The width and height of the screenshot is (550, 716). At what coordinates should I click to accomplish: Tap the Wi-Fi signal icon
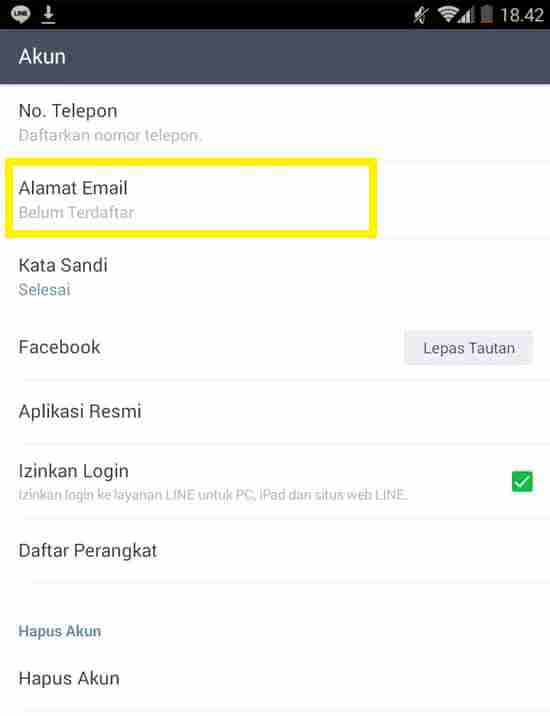tap(448, 14)
